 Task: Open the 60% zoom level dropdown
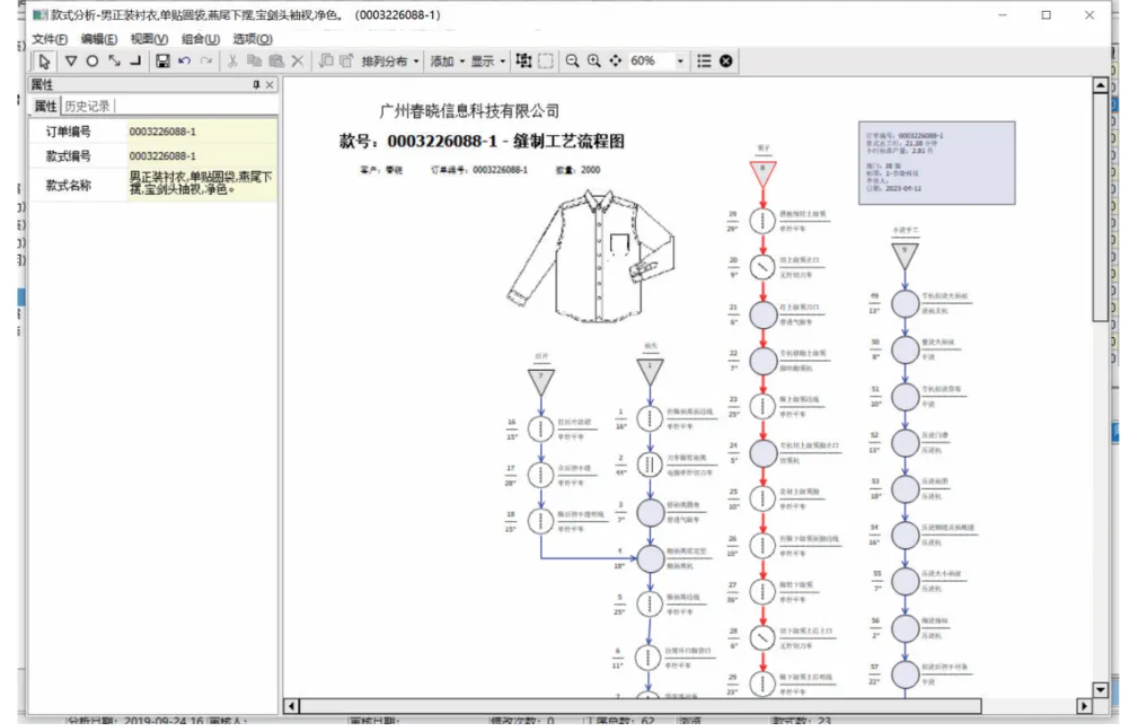point(681,61)
